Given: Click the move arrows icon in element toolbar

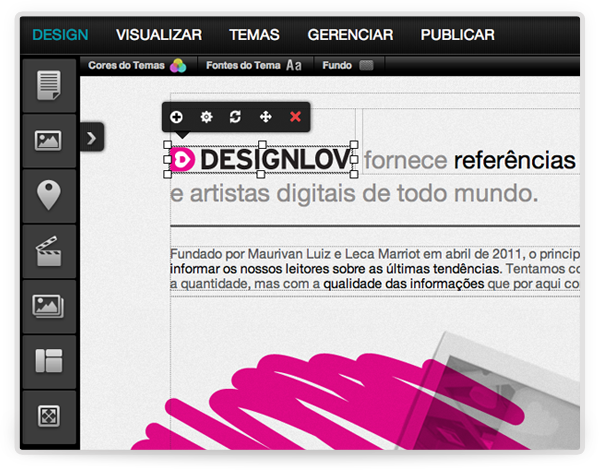Looking at the screenshot, I should tap(266, 117).
